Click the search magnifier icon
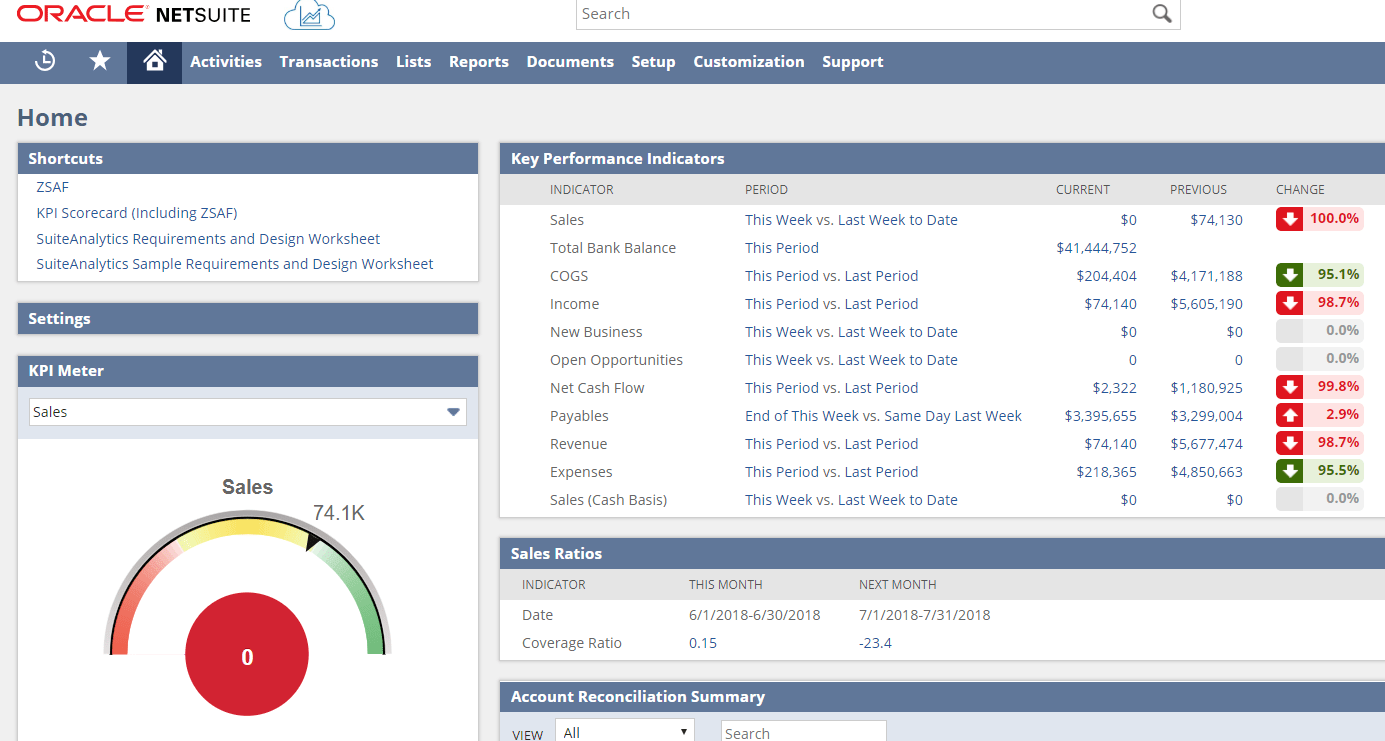The height and width of the screenshot is (741, 1385). [x=1161, y=14]
